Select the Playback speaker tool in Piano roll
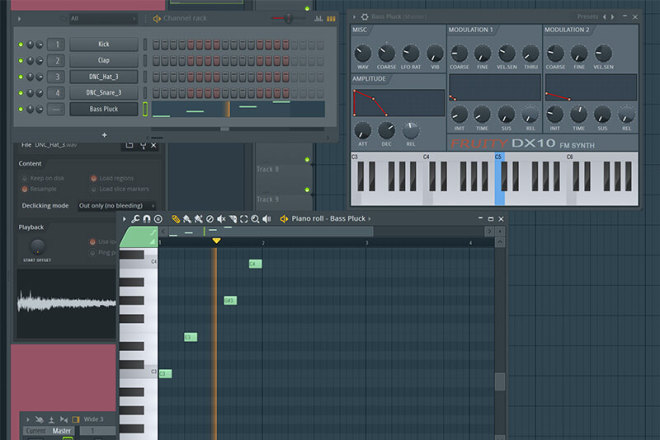Viewport: 660px width, 440px height. [x=266, y=219]
